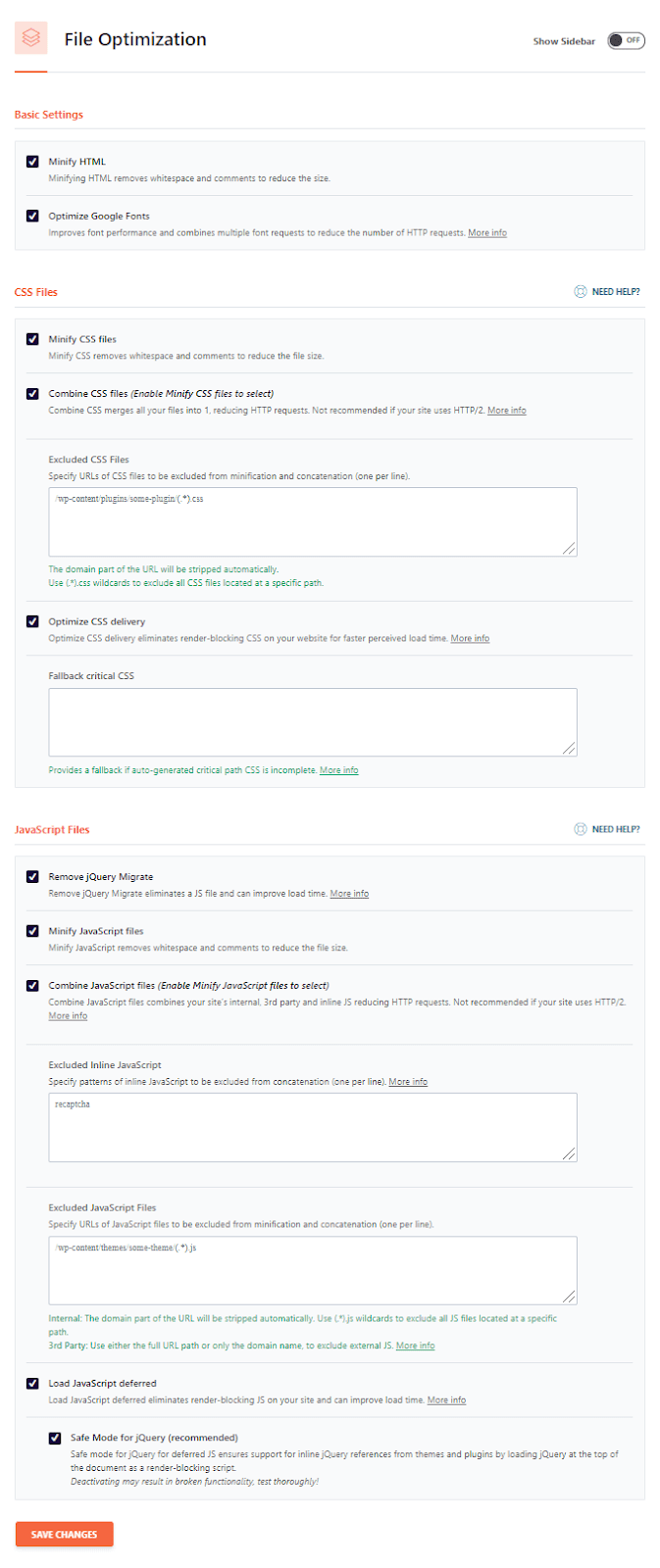
Task: Uncheck the Minify HTML checkbox
Action: click(x=32, y=162)
